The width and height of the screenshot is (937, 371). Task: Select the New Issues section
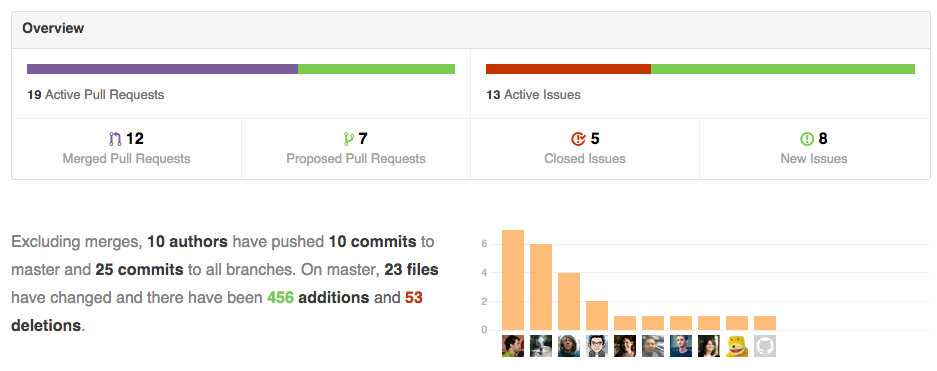click(x=814, y=149)
